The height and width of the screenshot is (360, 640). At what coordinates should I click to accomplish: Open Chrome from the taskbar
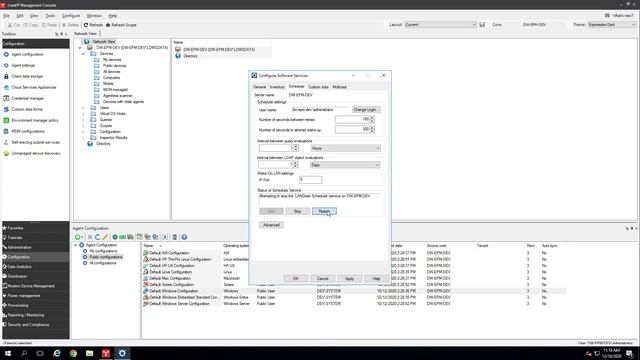coord(73,353)
